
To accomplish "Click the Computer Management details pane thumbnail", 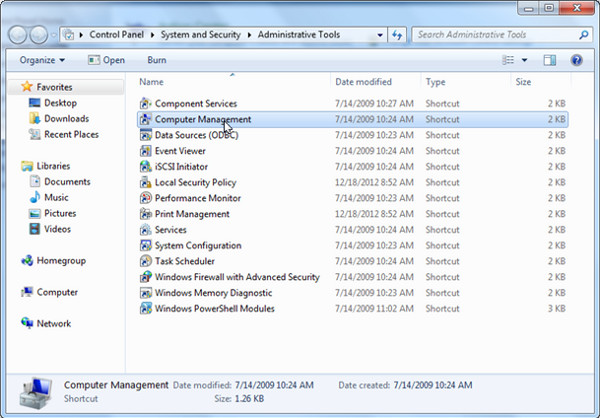I will pos(35,393).
